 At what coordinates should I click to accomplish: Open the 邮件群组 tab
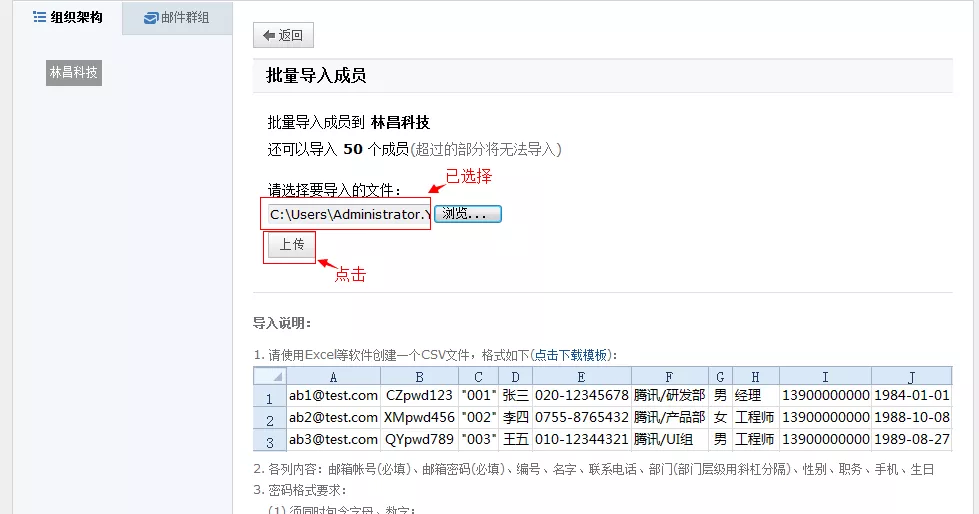point(176,18)
